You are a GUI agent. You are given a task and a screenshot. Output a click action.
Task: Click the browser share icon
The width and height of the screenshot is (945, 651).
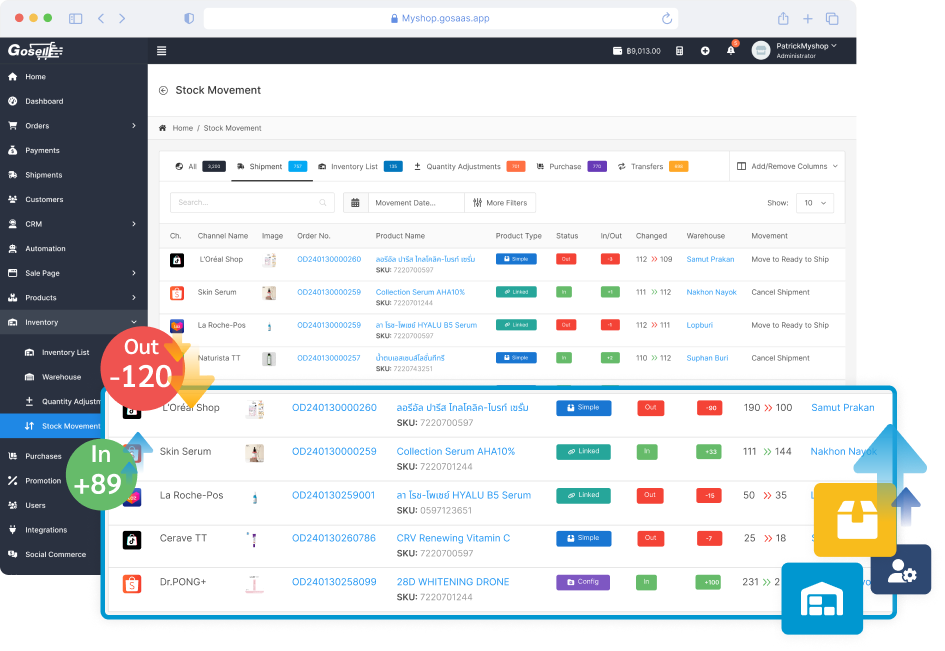click(783, 19)
